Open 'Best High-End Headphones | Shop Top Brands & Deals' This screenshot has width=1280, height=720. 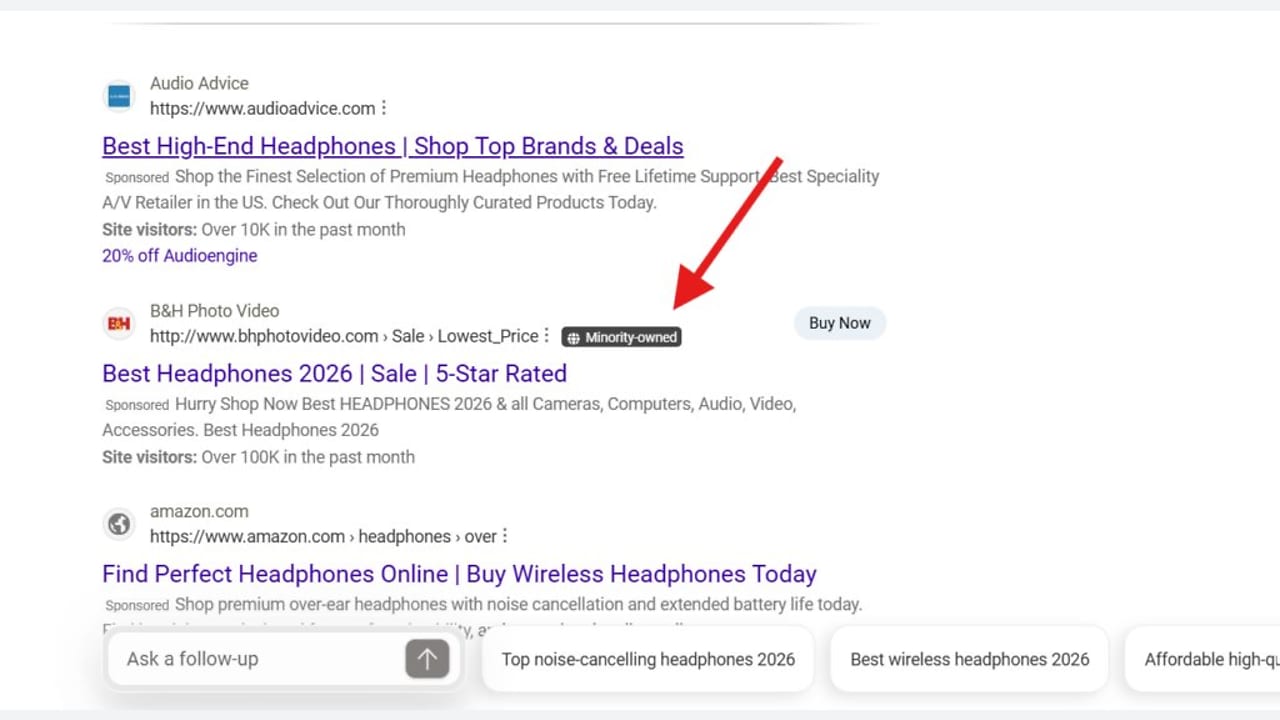[x=393, y=146]
